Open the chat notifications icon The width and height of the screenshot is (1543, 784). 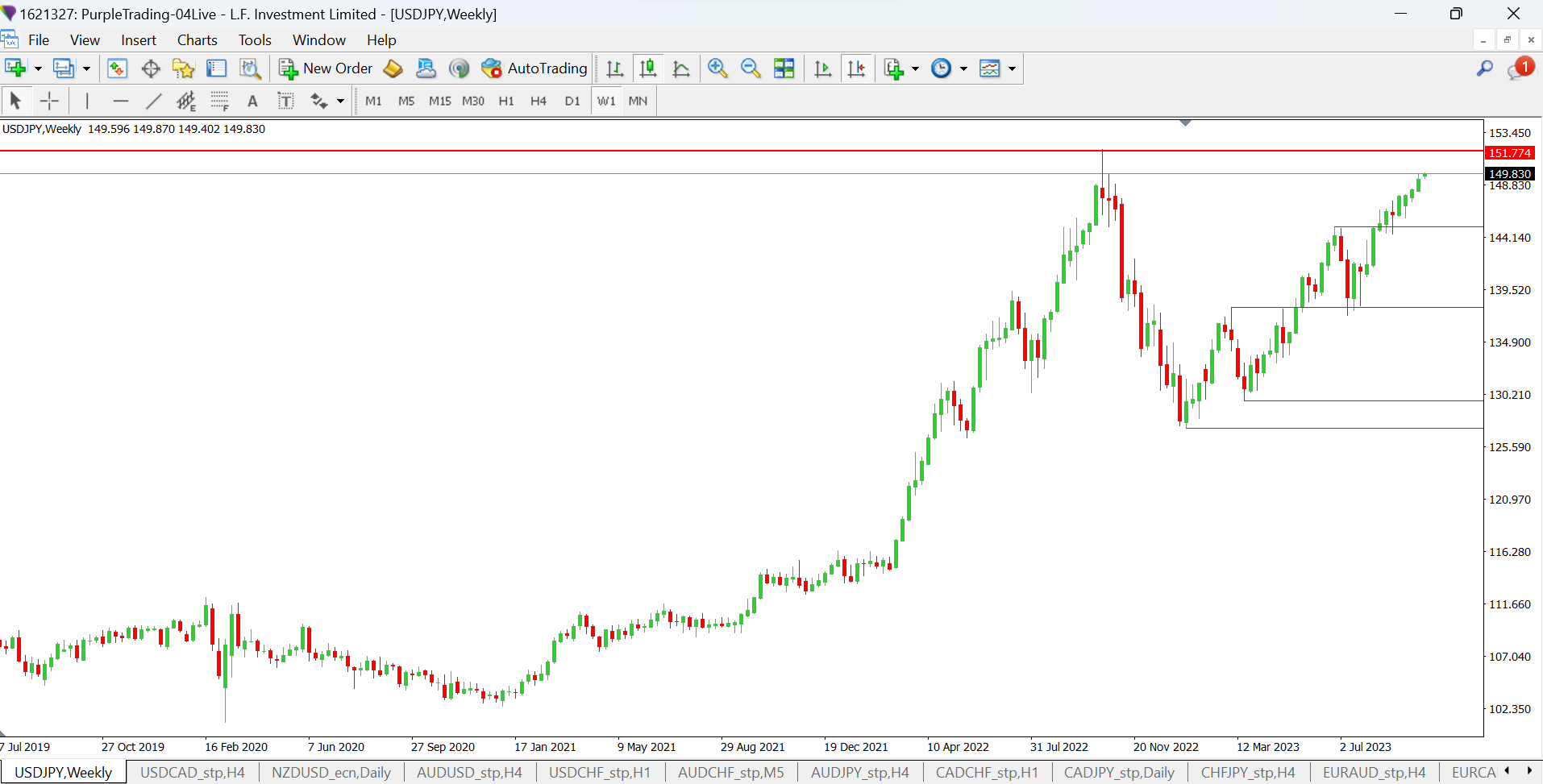[1519, 69]
